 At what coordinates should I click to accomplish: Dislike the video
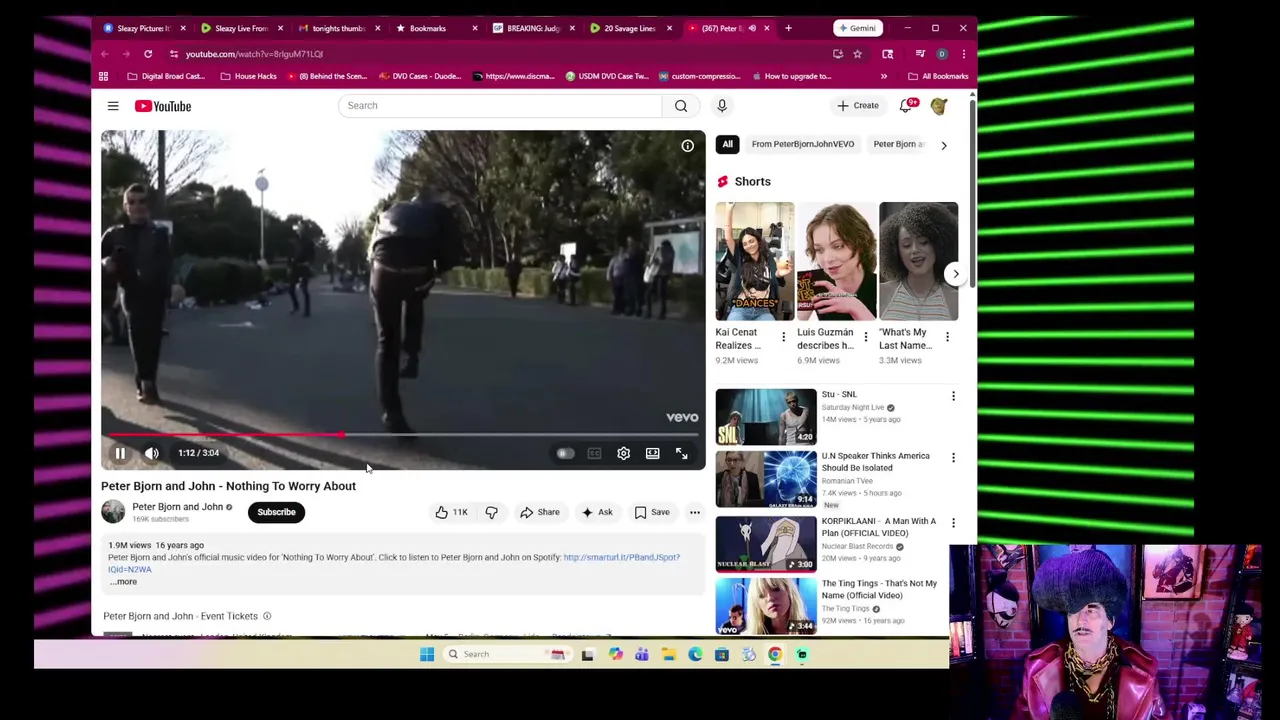pos(491,512)
